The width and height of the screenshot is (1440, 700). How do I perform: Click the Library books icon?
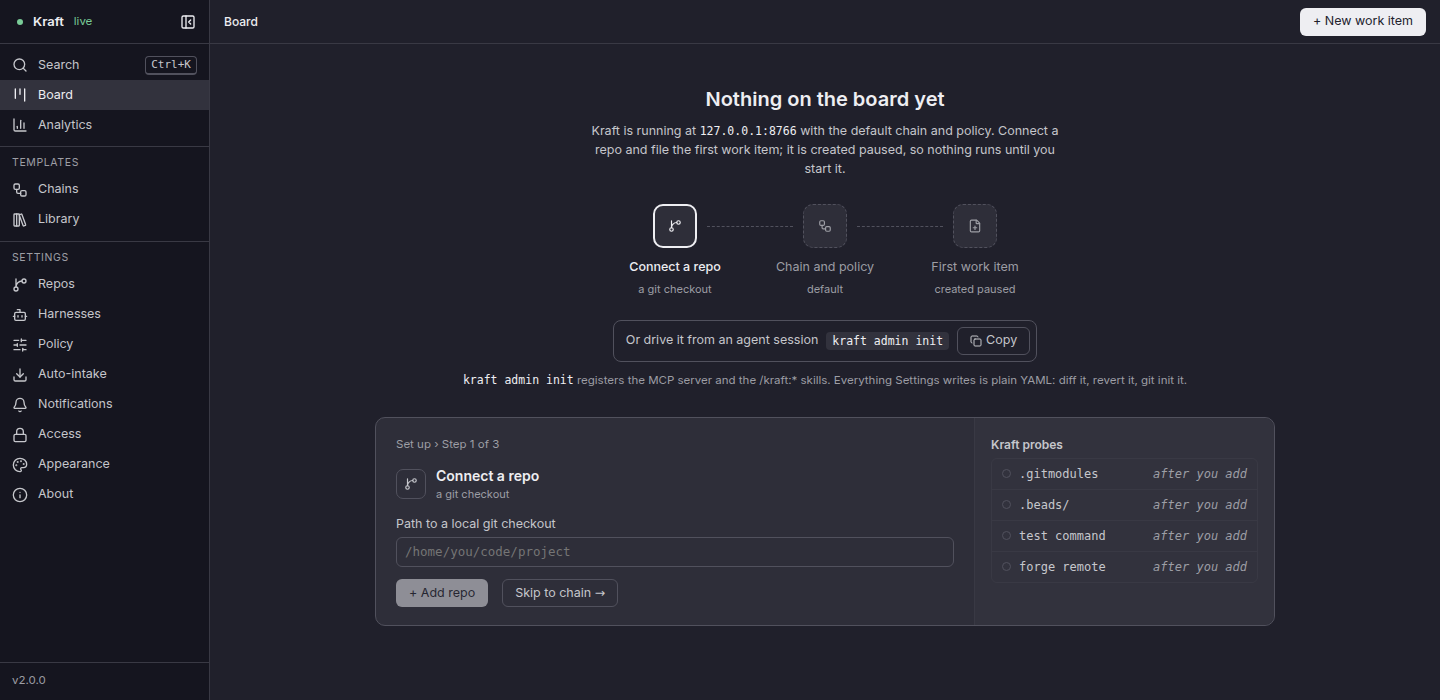pyautogui.click(x=19, y=219)
